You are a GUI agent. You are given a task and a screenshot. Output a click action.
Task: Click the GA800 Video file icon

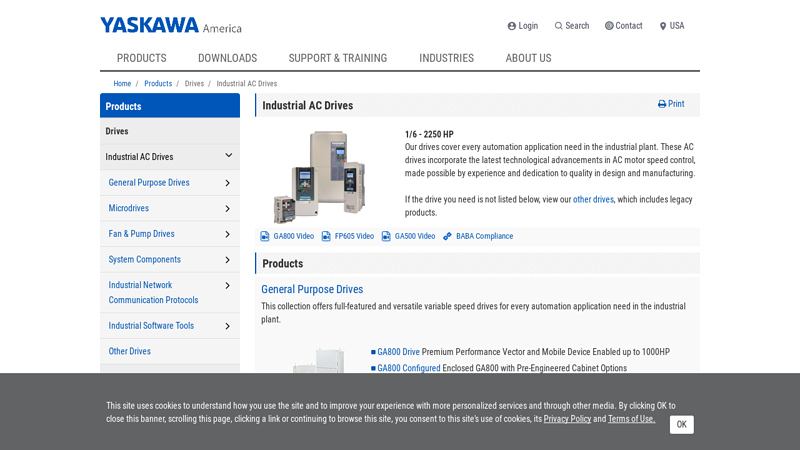coord(265,236)
